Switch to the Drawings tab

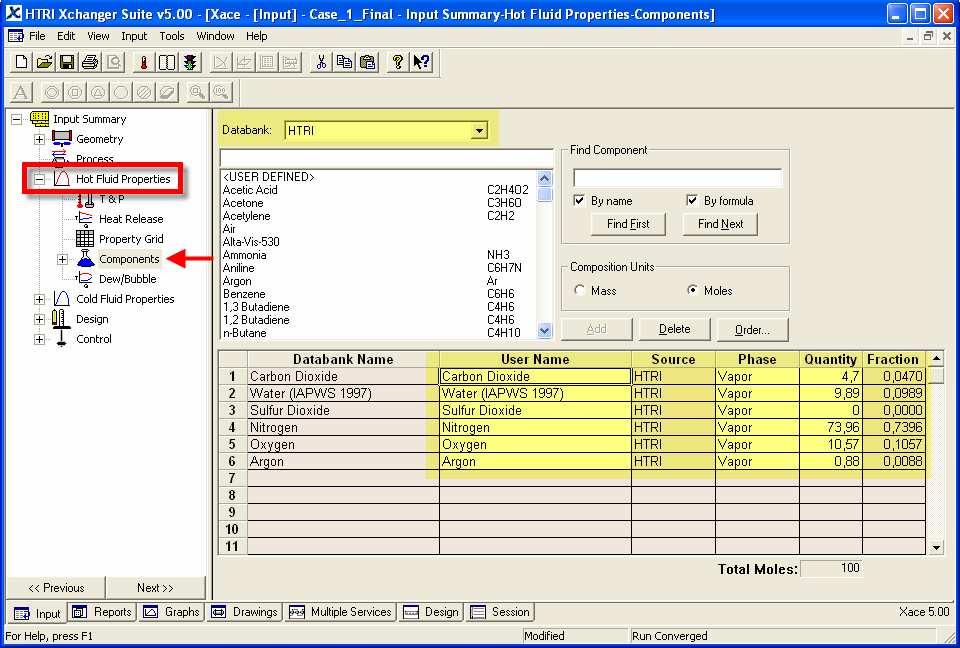coord(245,612)
